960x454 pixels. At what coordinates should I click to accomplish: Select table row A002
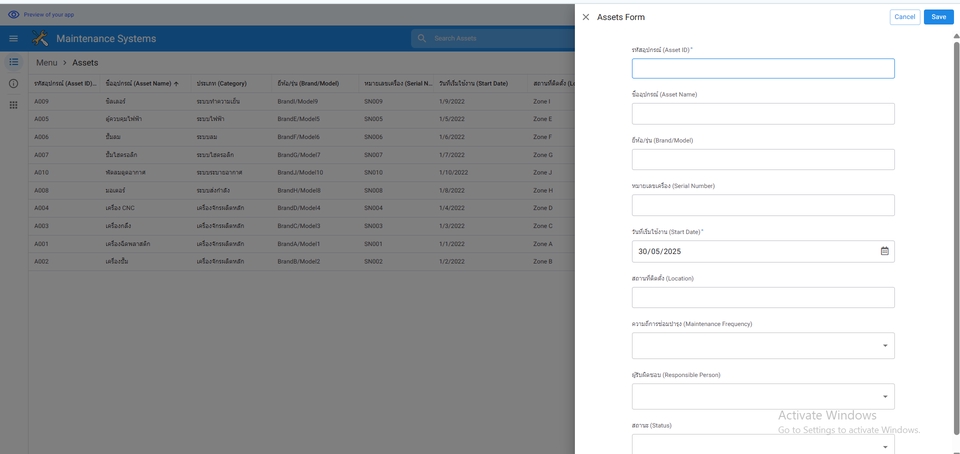(x=302, y=261)
